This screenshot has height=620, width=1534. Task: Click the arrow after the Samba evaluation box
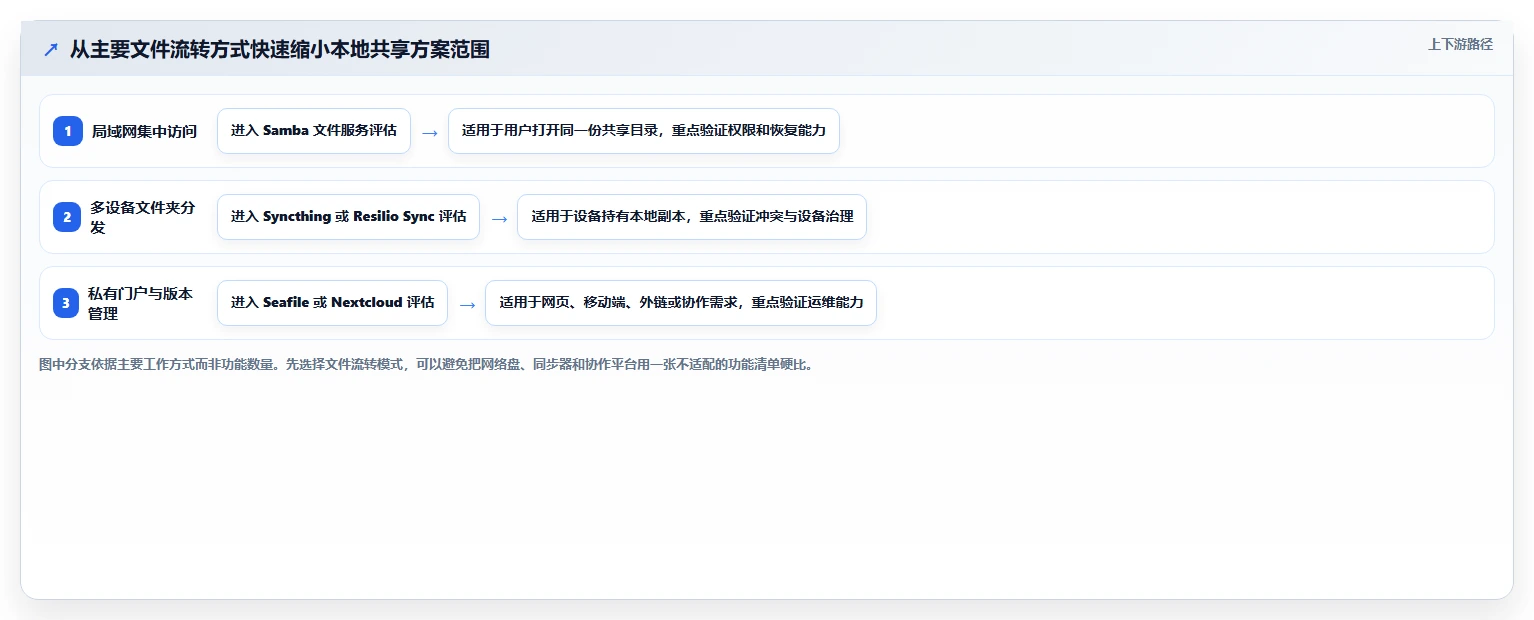[429, 132]
